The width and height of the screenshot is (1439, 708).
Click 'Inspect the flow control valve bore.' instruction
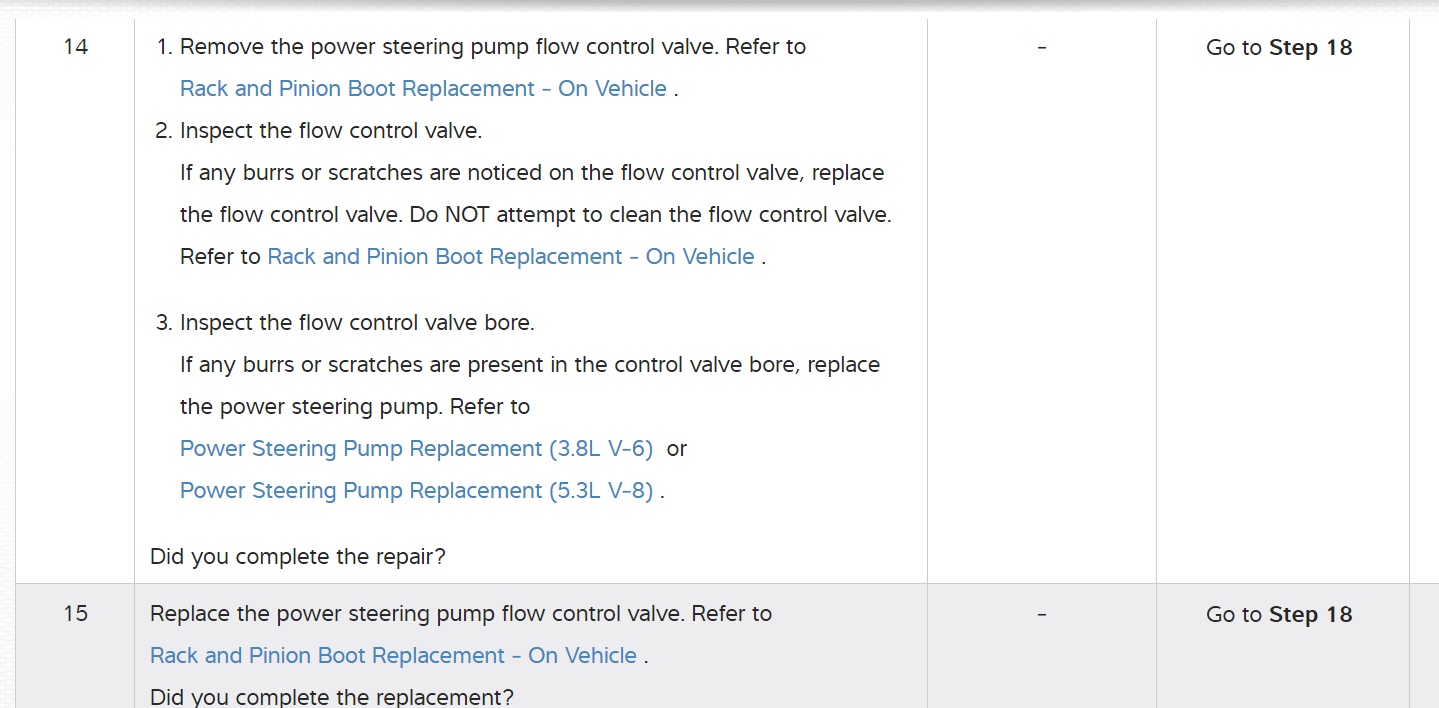357,323
